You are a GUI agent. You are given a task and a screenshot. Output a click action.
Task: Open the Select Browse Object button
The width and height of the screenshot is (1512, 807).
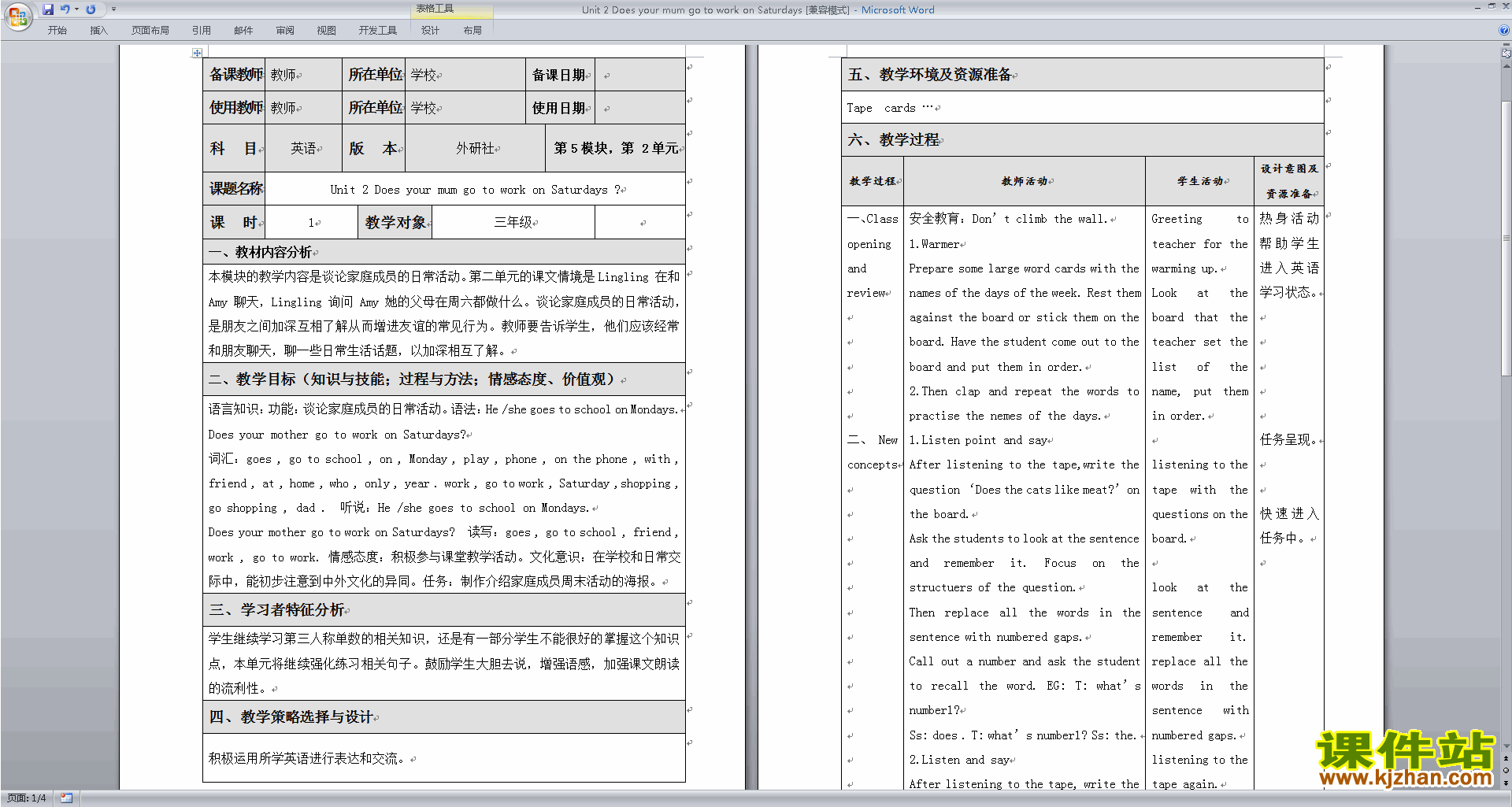pos(1506,770)
